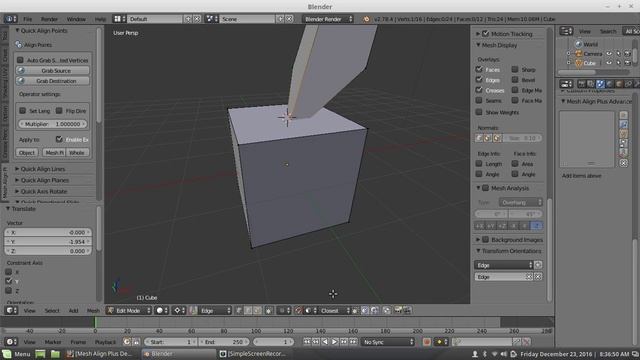This screenshot has height=360, width=640.
Task: Play the animation in reverse
Action: pos(325,342)
